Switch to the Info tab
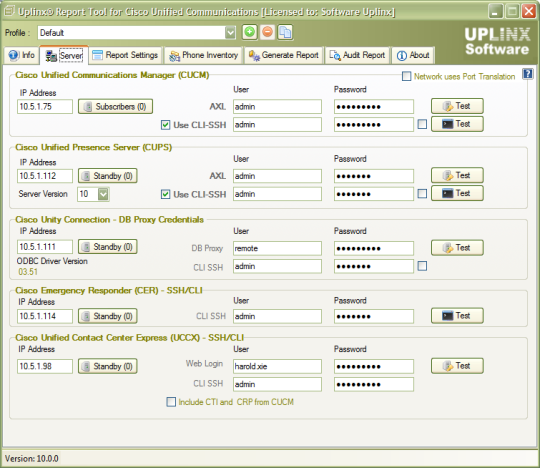540x468 pixels. point(22,55)
